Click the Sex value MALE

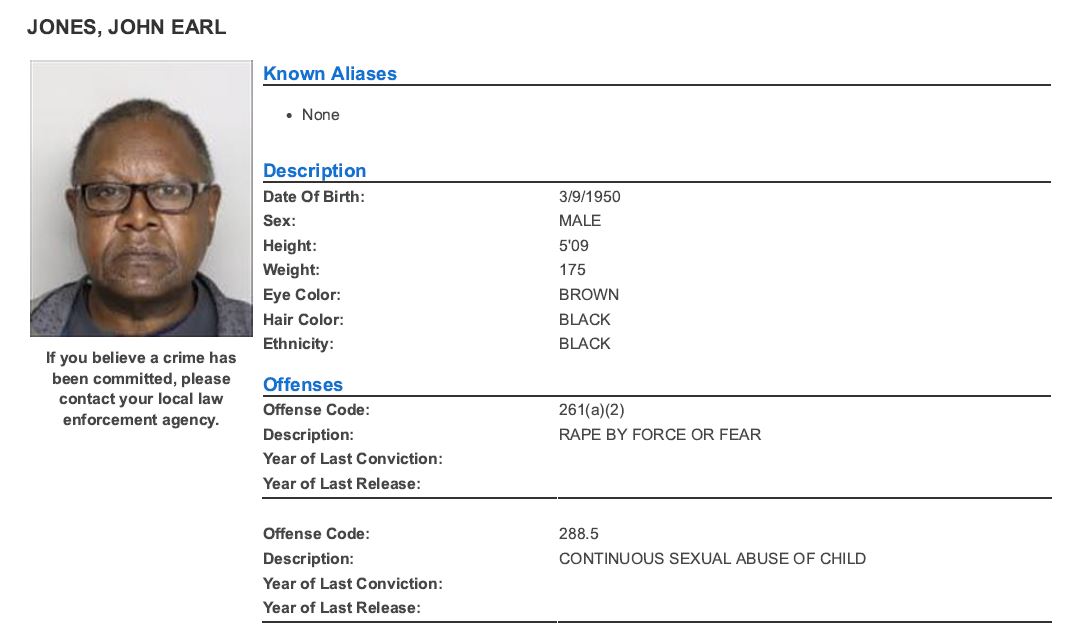tap(580, 221)
